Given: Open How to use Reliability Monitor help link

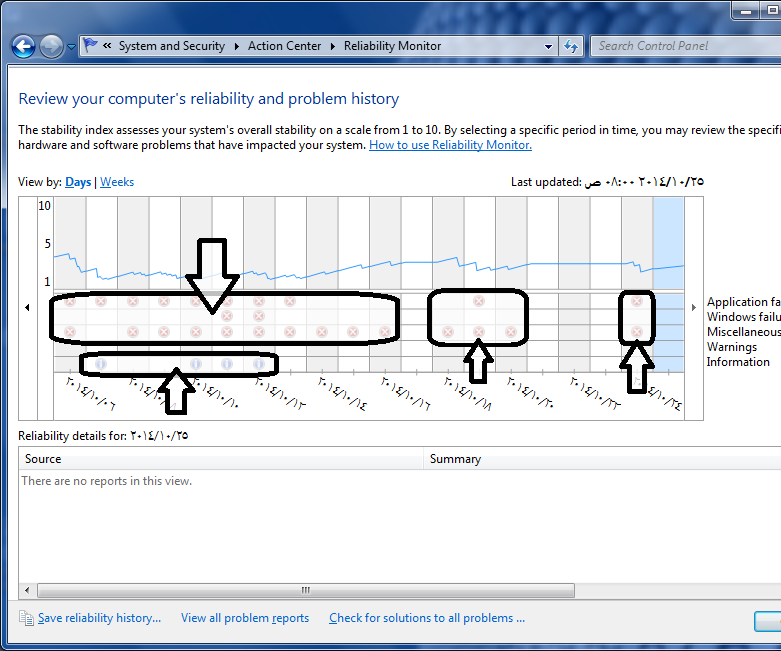Looking at the screenshot, I should [450, 145].
